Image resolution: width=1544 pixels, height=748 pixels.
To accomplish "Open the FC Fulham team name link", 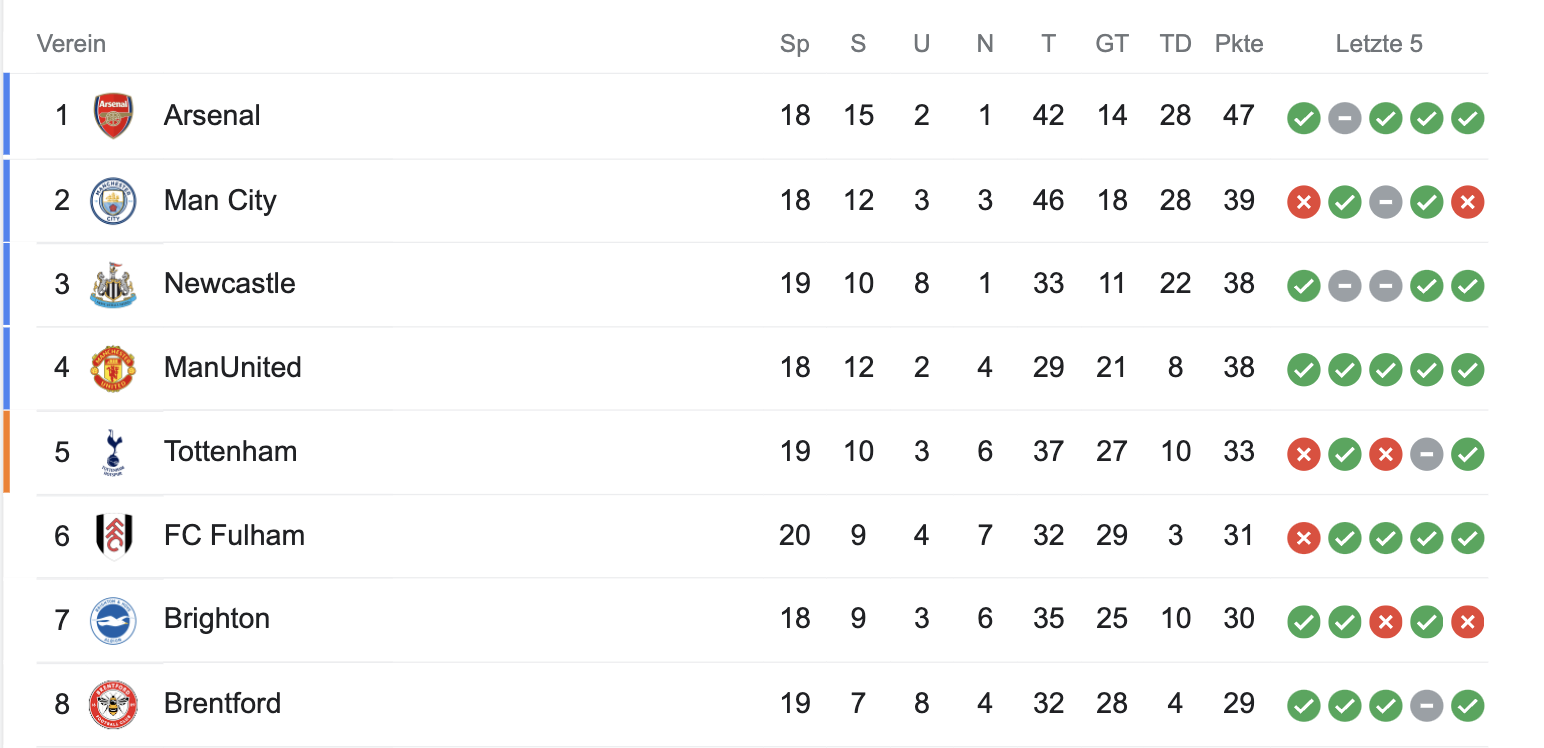I will (x=234, y=536).
